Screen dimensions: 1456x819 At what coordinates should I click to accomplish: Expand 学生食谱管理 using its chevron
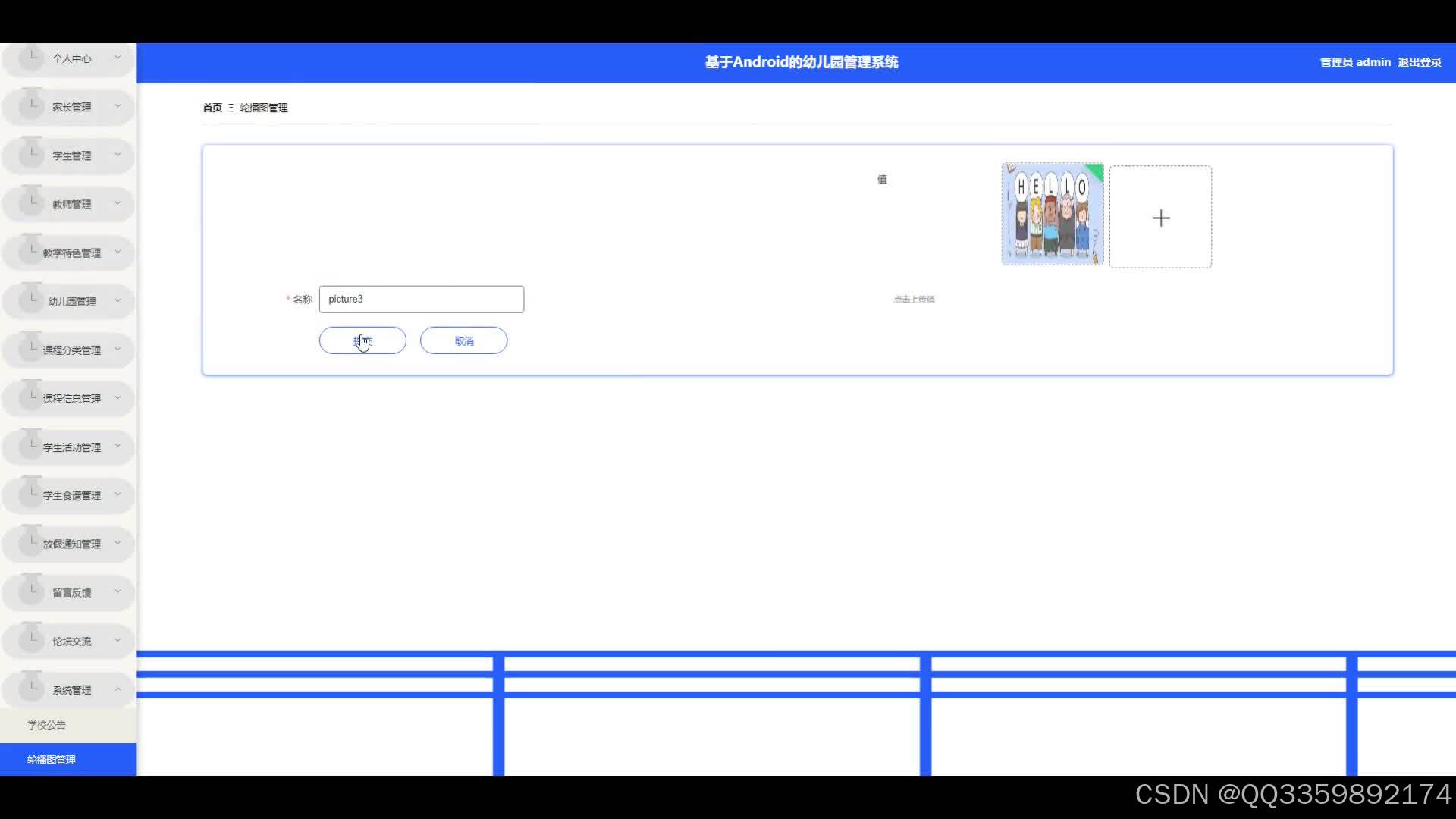pyautogui.click(x=118, y=495)
